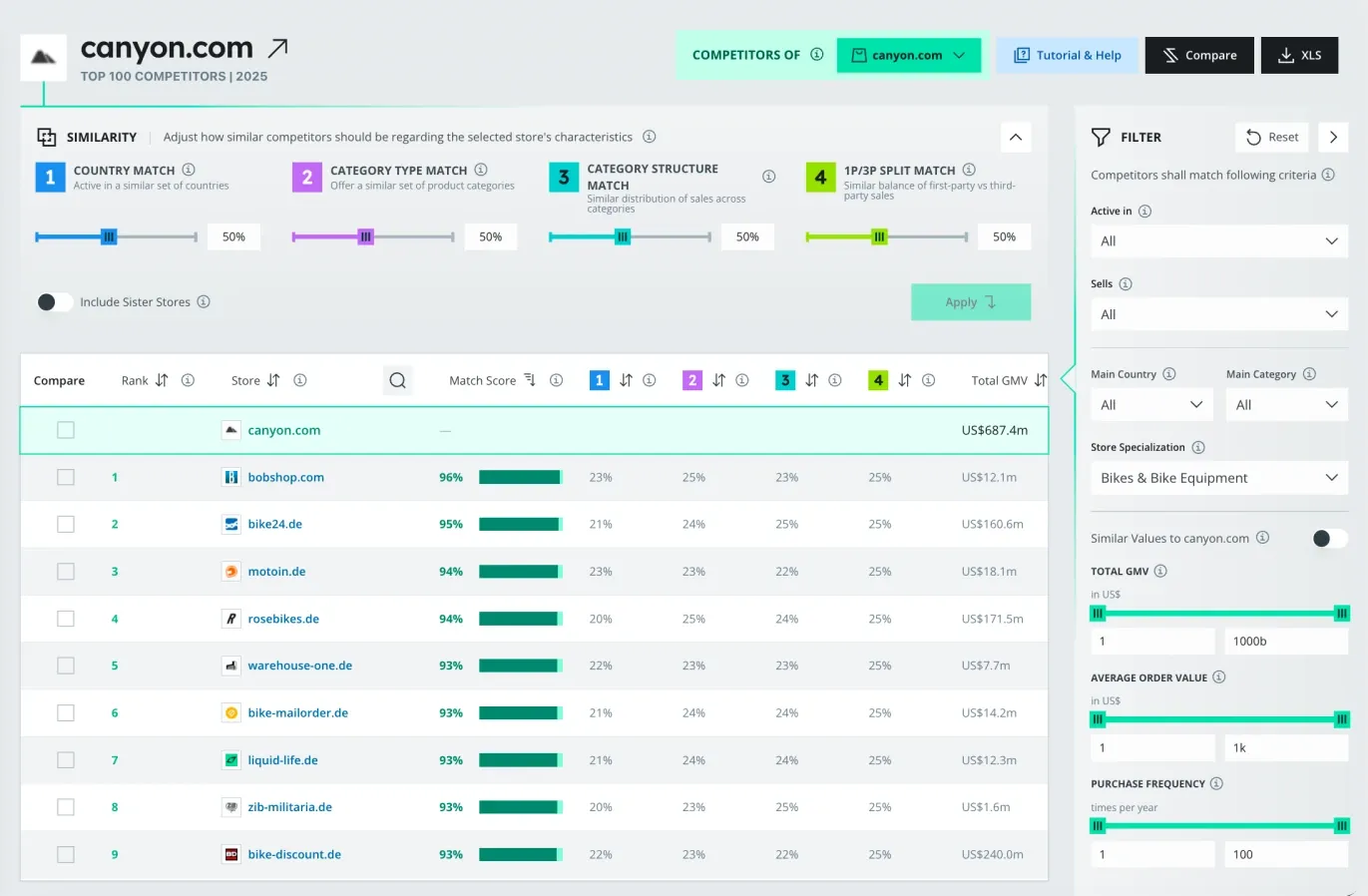Image resolution: width=1368 pixels, height=896 pixels.
Task: Collapse the Similarity panel chevron
Action: click(x=1016, y=137)
